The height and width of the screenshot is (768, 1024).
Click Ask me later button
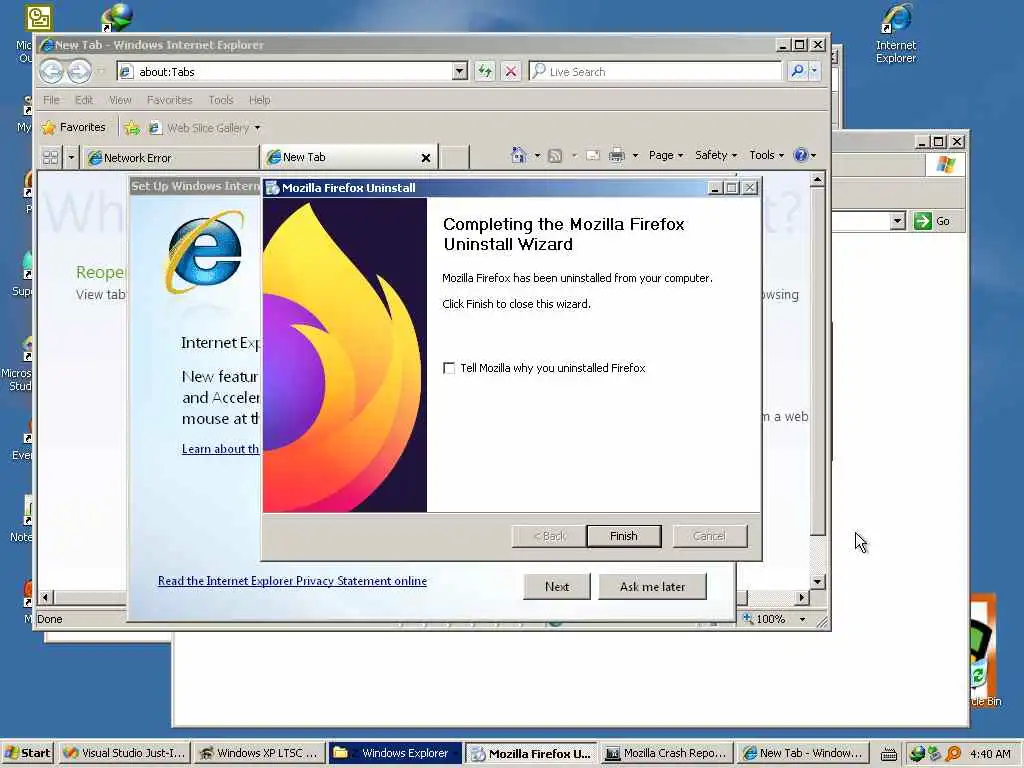coord(652,586)
